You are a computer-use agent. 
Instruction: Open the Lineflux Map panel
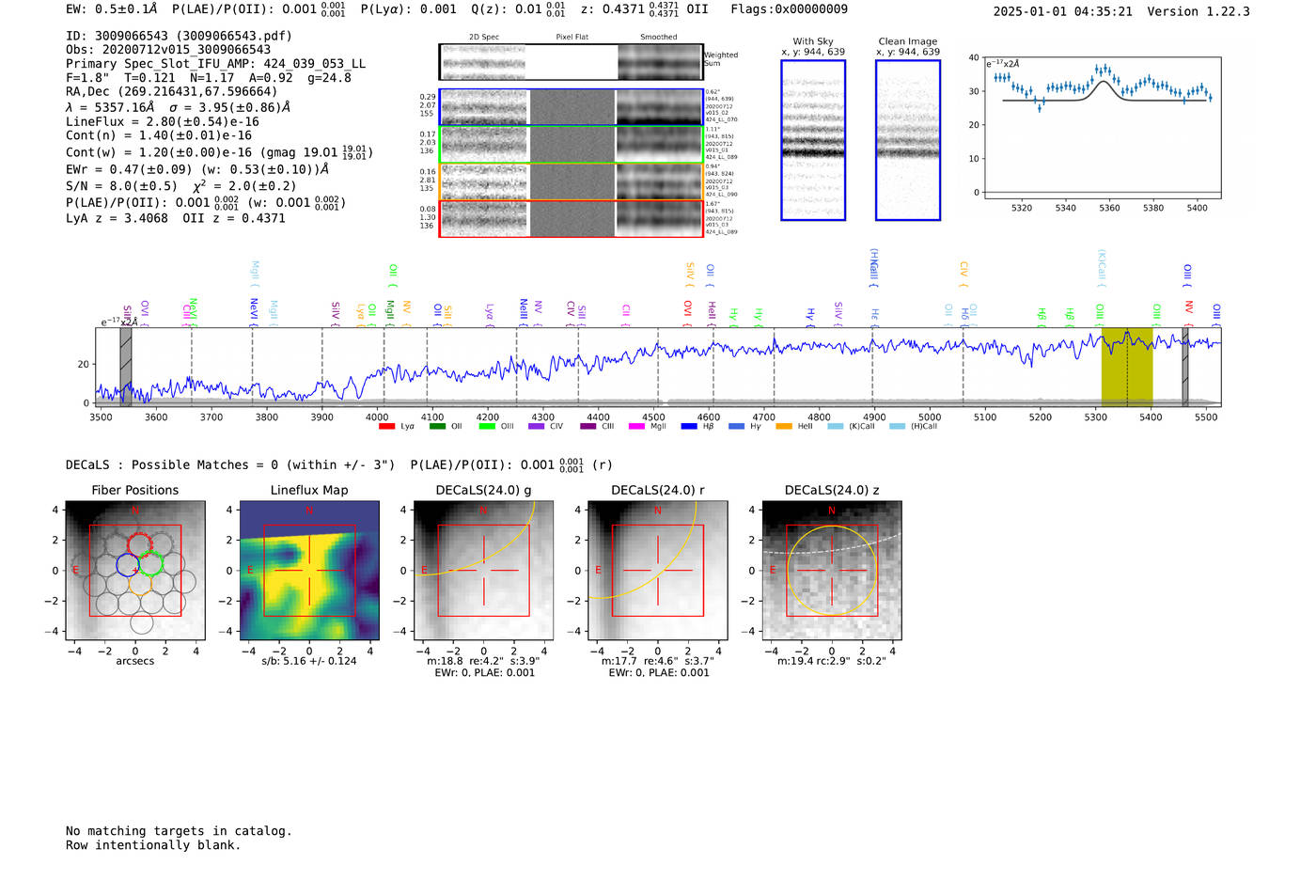click(x=309, y=571)
